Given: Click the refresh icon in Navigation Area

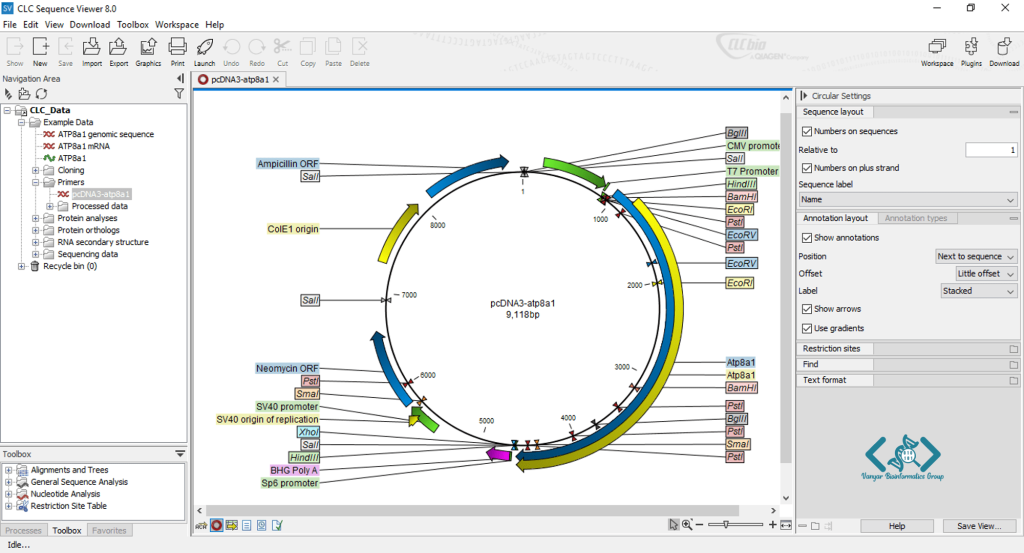Looking at the screenshot, I should tap(42, 94).
